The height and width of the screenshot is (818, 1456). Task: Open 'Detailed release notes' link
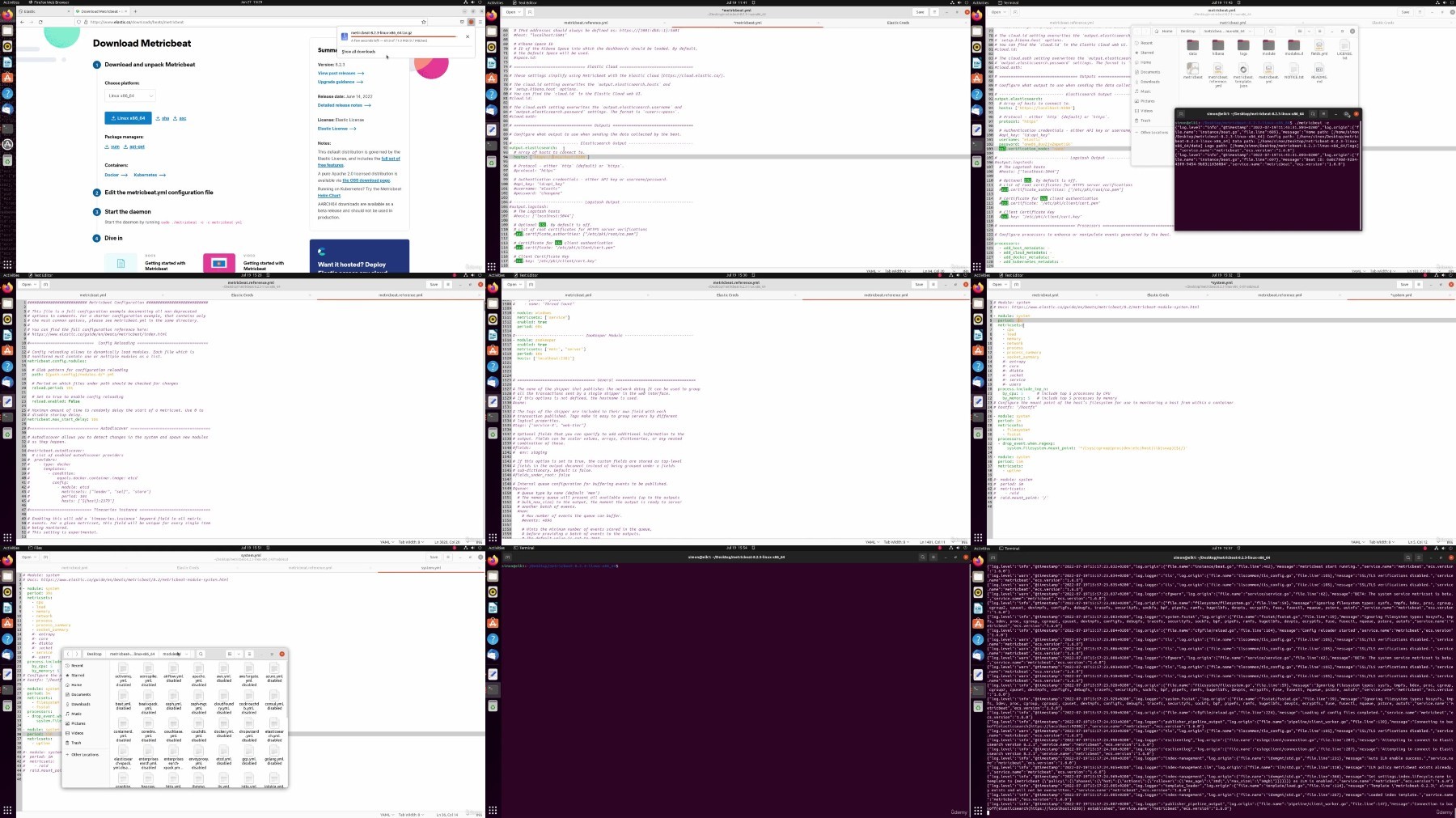(344, 105)
